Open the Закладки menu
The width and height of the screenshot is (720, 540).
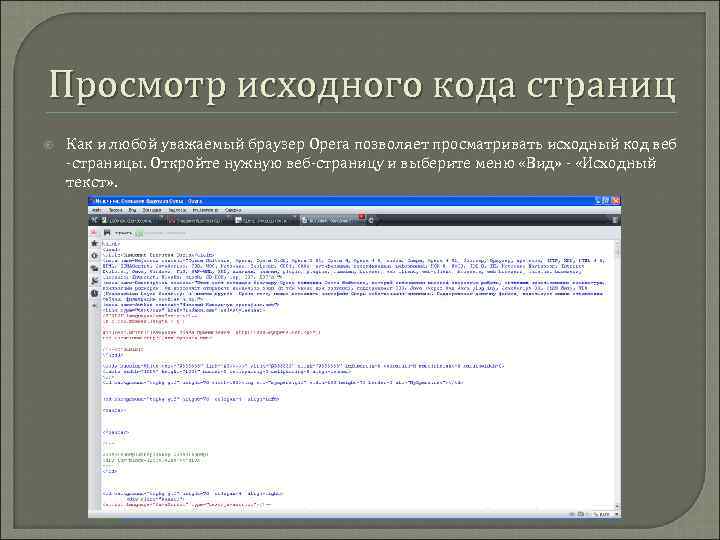(152, 210)
